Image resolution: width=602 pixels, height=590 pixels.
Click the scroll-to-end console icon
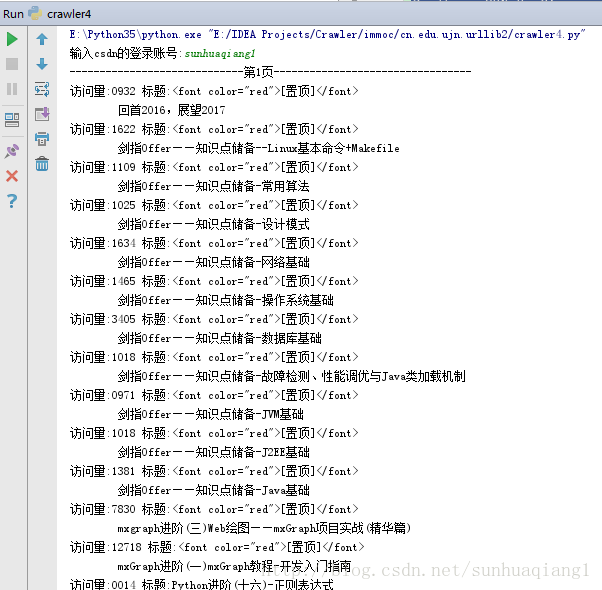[x=42, y=114]
